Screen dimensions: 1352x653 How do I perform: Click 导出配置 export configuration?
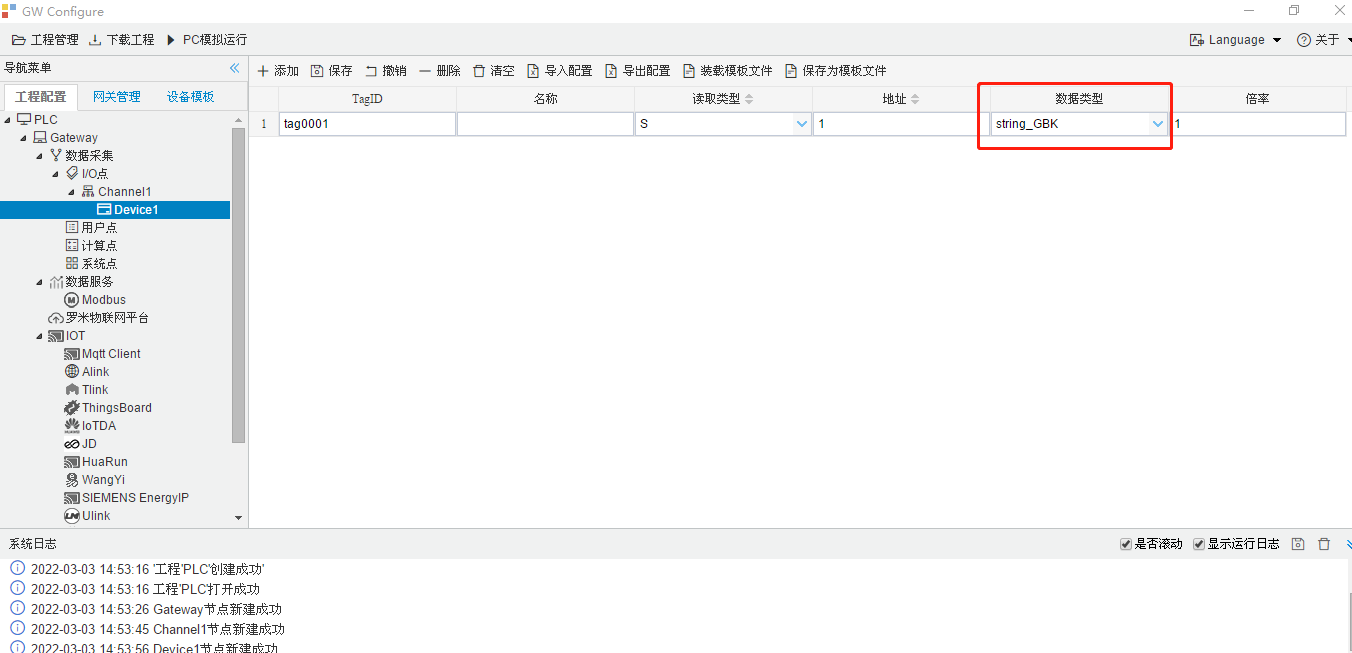[637, 71]
